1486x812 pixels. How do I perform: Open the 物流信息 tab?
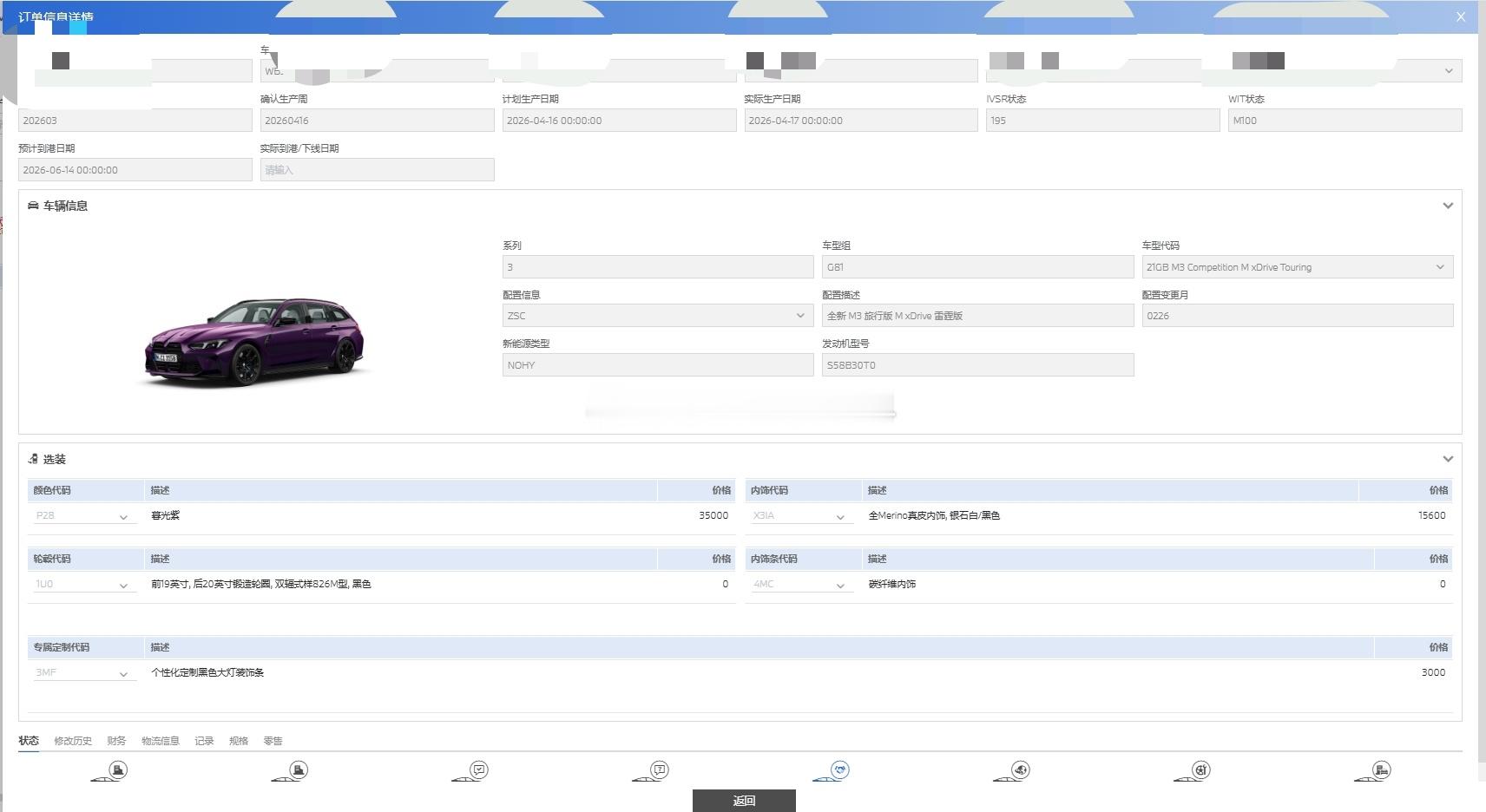pos(161,741)
